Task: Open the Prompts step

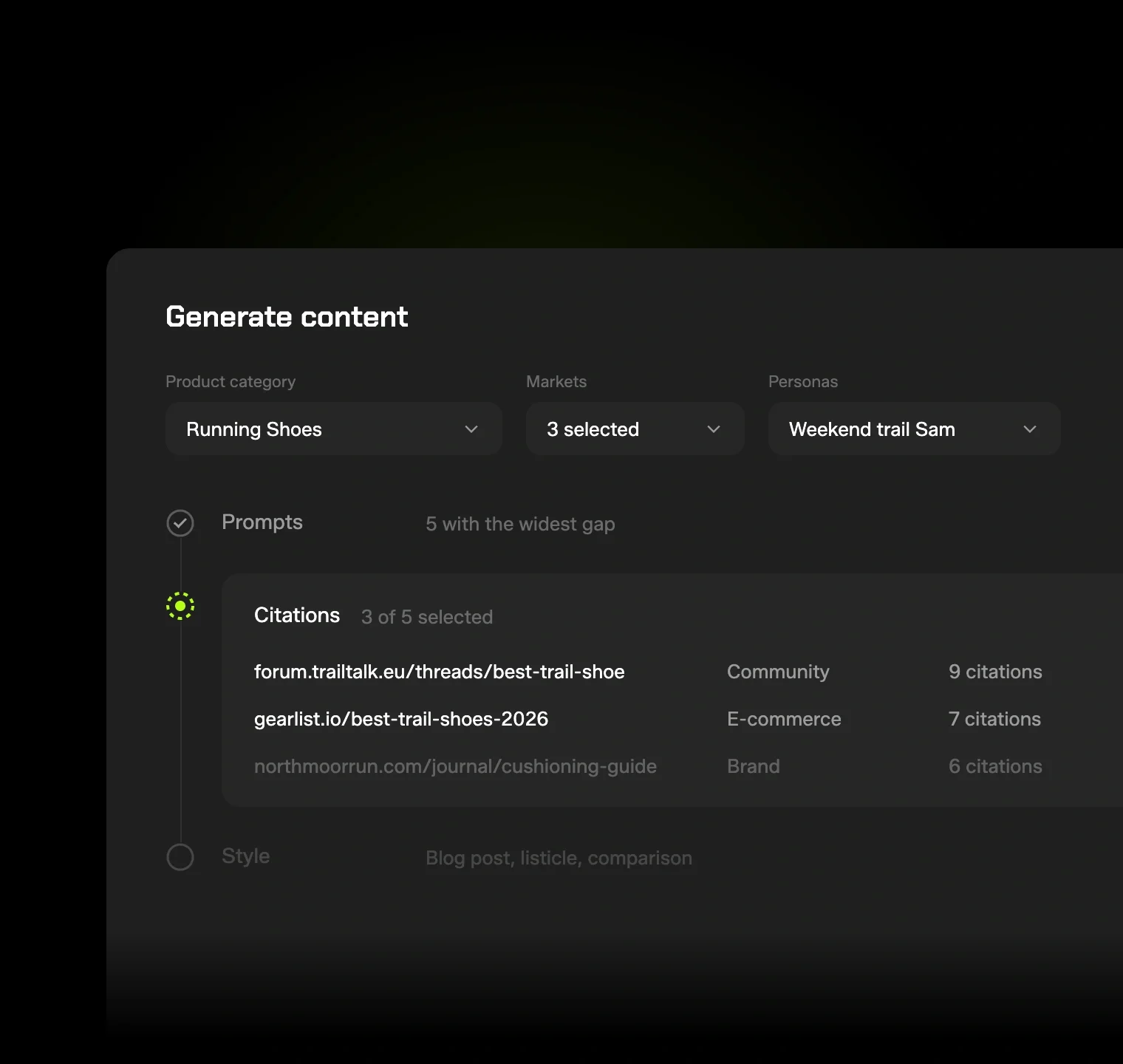Action: (262, 522)
